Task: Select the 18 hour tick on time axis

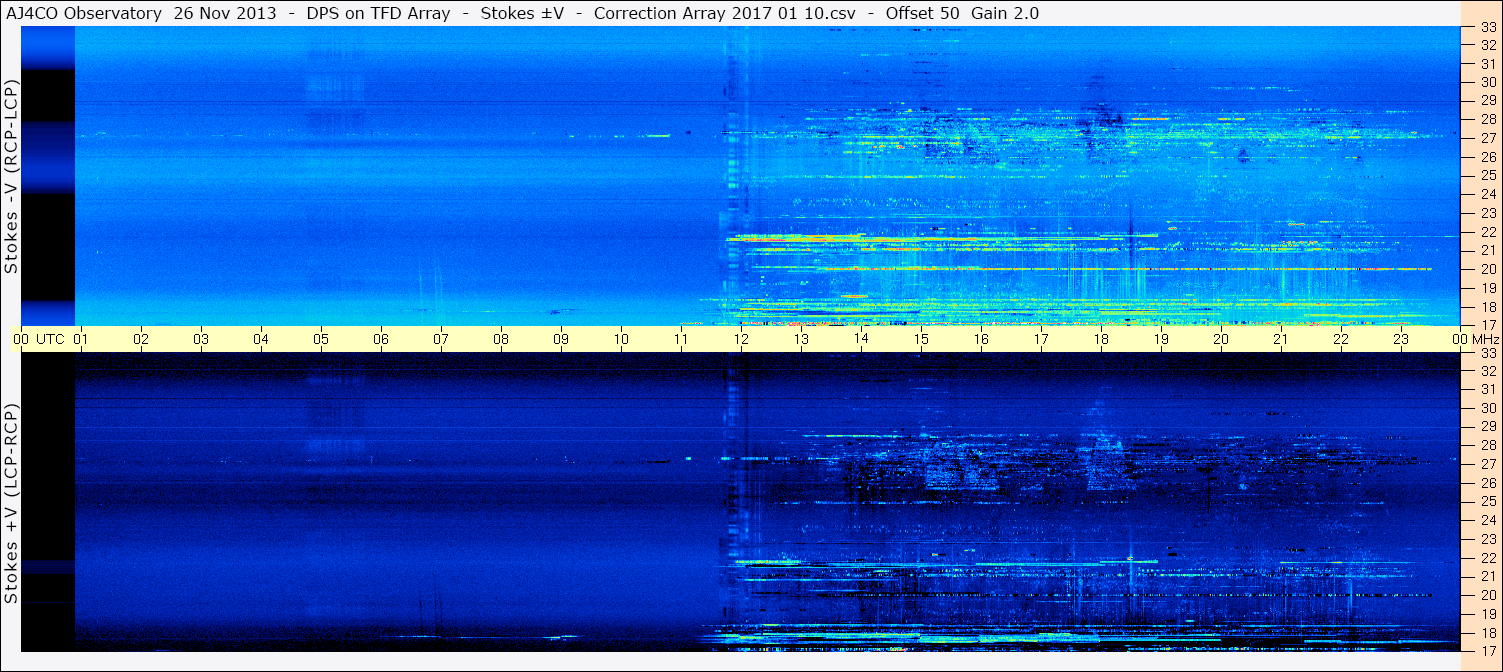Action: [x=1101, y=340]
